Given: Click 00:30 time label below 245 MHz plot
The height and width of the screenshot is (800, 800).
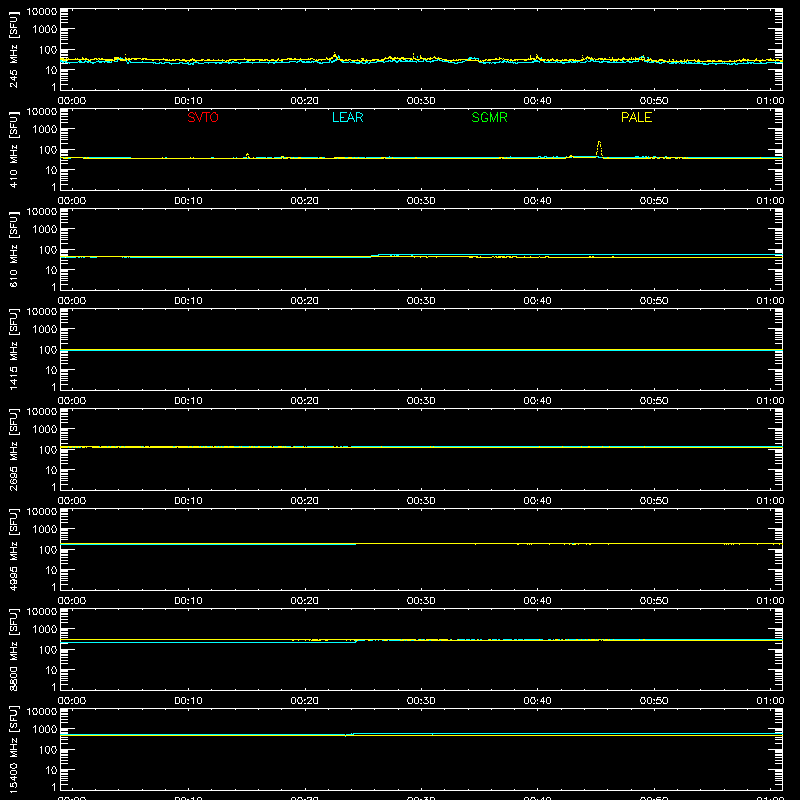Looking at the screenshot, I should tap(421, 101).
